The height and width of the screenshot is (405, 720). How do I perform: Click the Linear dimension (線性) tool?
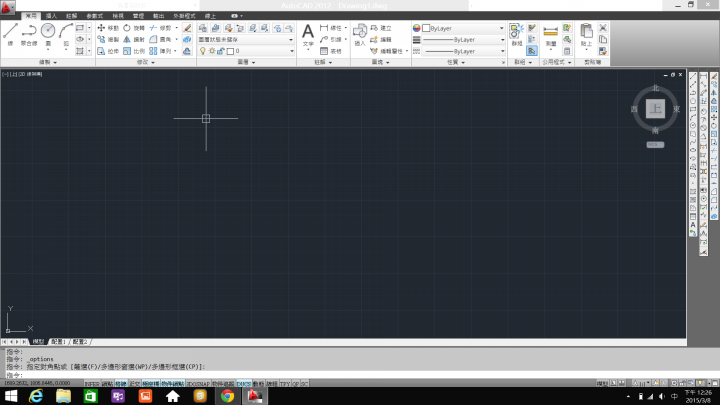click(x=331, y=28)
